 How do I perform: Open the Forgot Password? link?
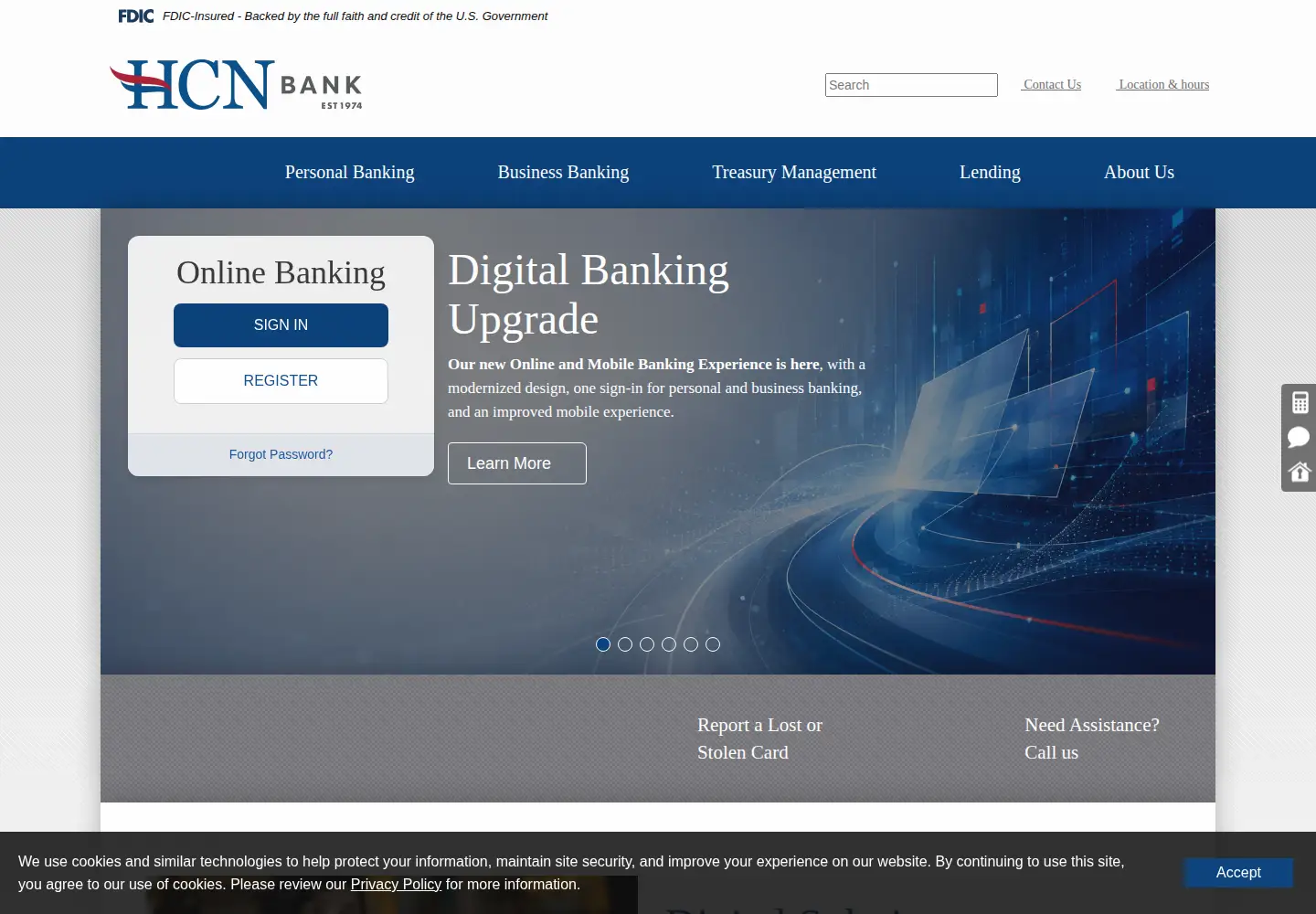281,454
